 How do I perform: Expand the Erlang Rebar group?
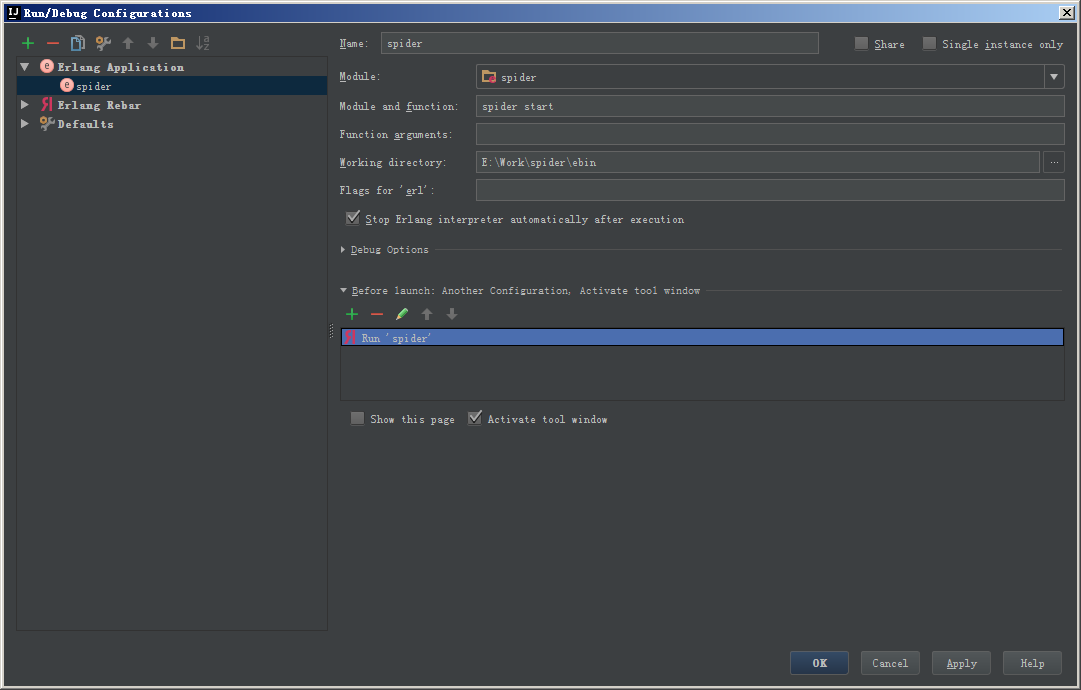[x=24, y=104]
